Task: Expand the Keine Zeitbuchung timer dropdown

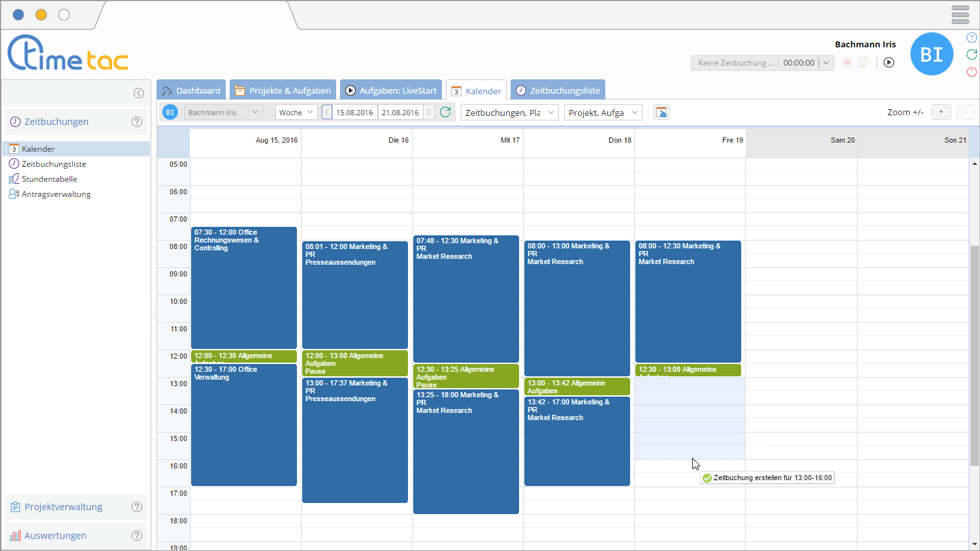Action: 826,62
